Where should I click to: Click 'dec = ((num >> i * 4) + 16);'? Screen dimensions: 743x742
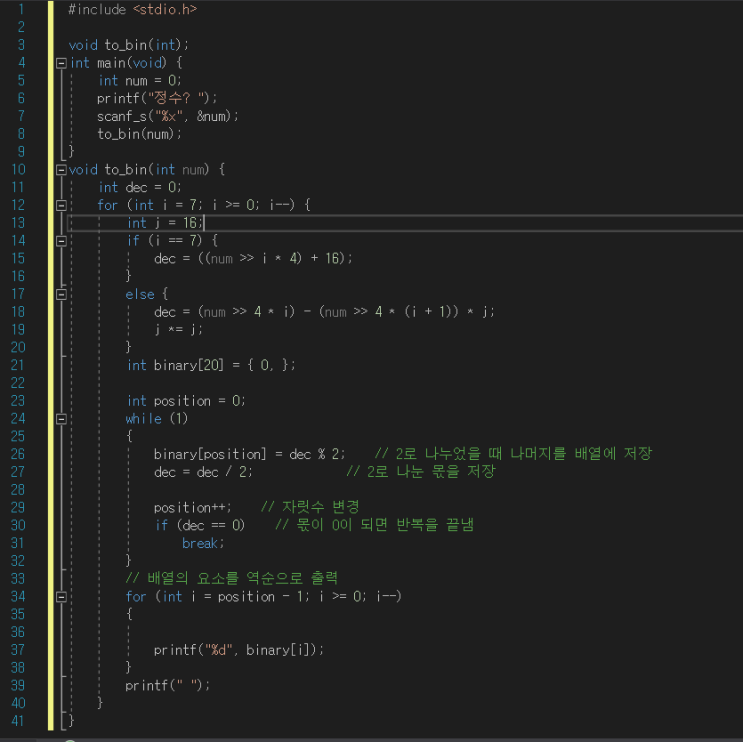254,258
